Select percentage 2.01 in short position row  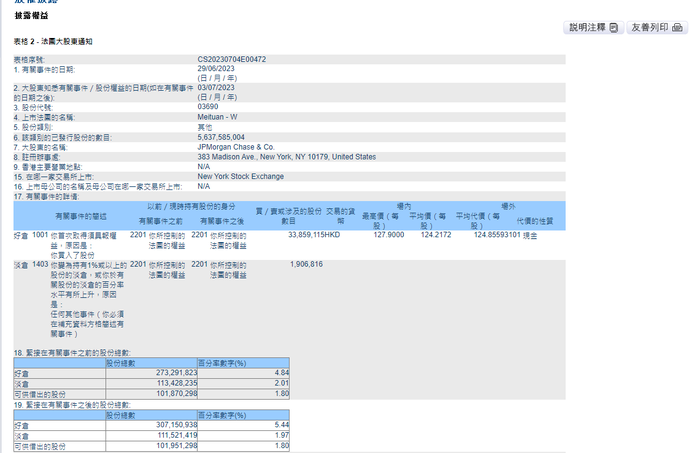(282, 383)
